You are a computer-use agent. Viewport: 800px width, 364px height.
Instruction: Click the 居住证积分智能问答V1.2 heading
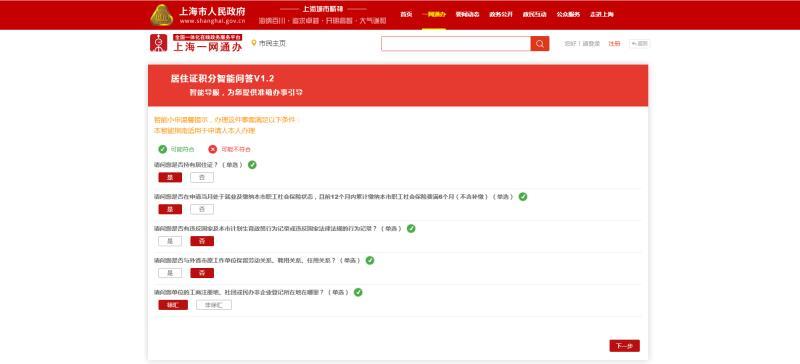tap(222, 79)
